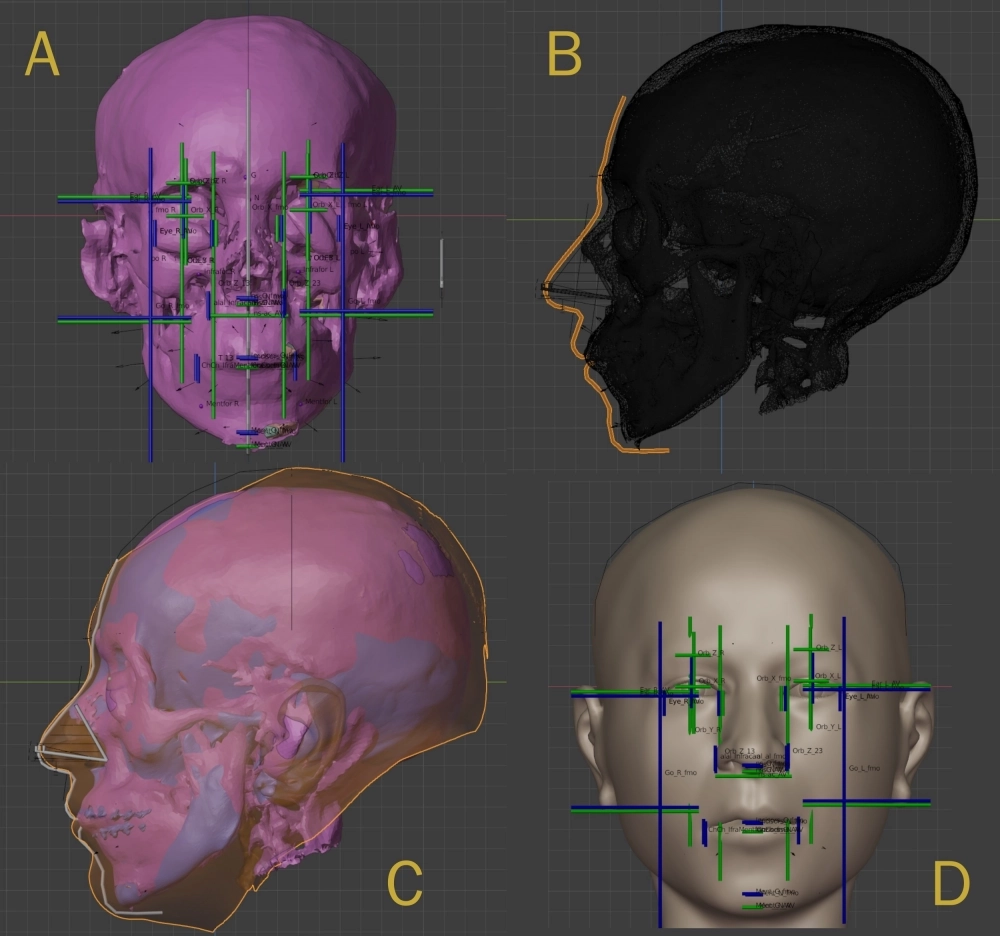This screenshot has width=1000, height=936.
Task: Click the Orb_Z_L label on the grey head
Action: click(830, 648)
